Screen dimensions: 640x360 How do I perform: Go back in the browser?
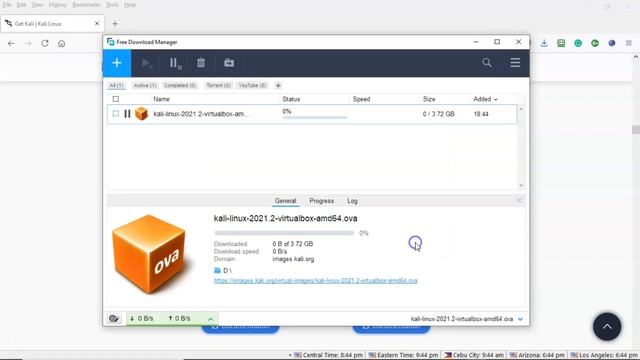(x=11, y=43)
